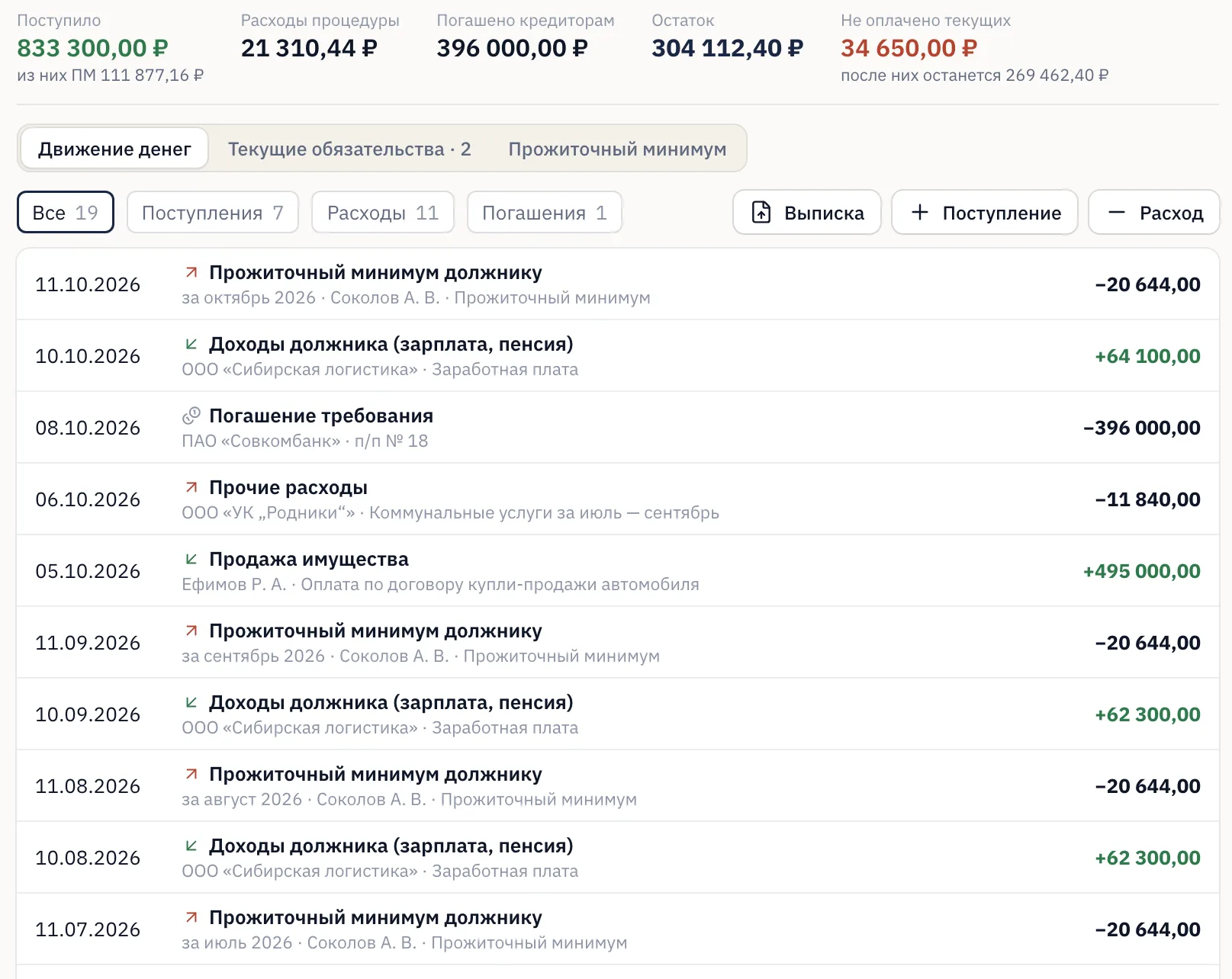This screenshot has width=1232, height=979.
Task: Select the amount +495 000,00
Action: point(1142,571)
